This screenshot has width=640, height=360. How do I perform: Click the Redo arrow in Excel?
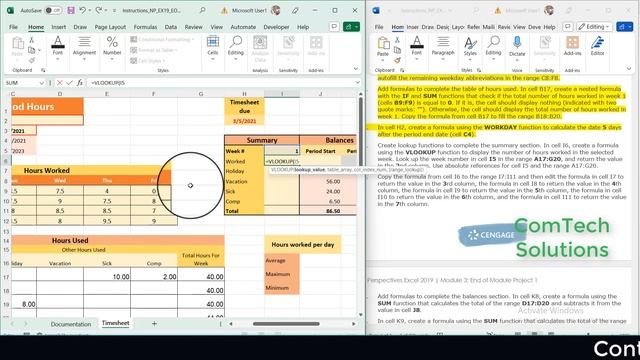(x=99, y=10)
